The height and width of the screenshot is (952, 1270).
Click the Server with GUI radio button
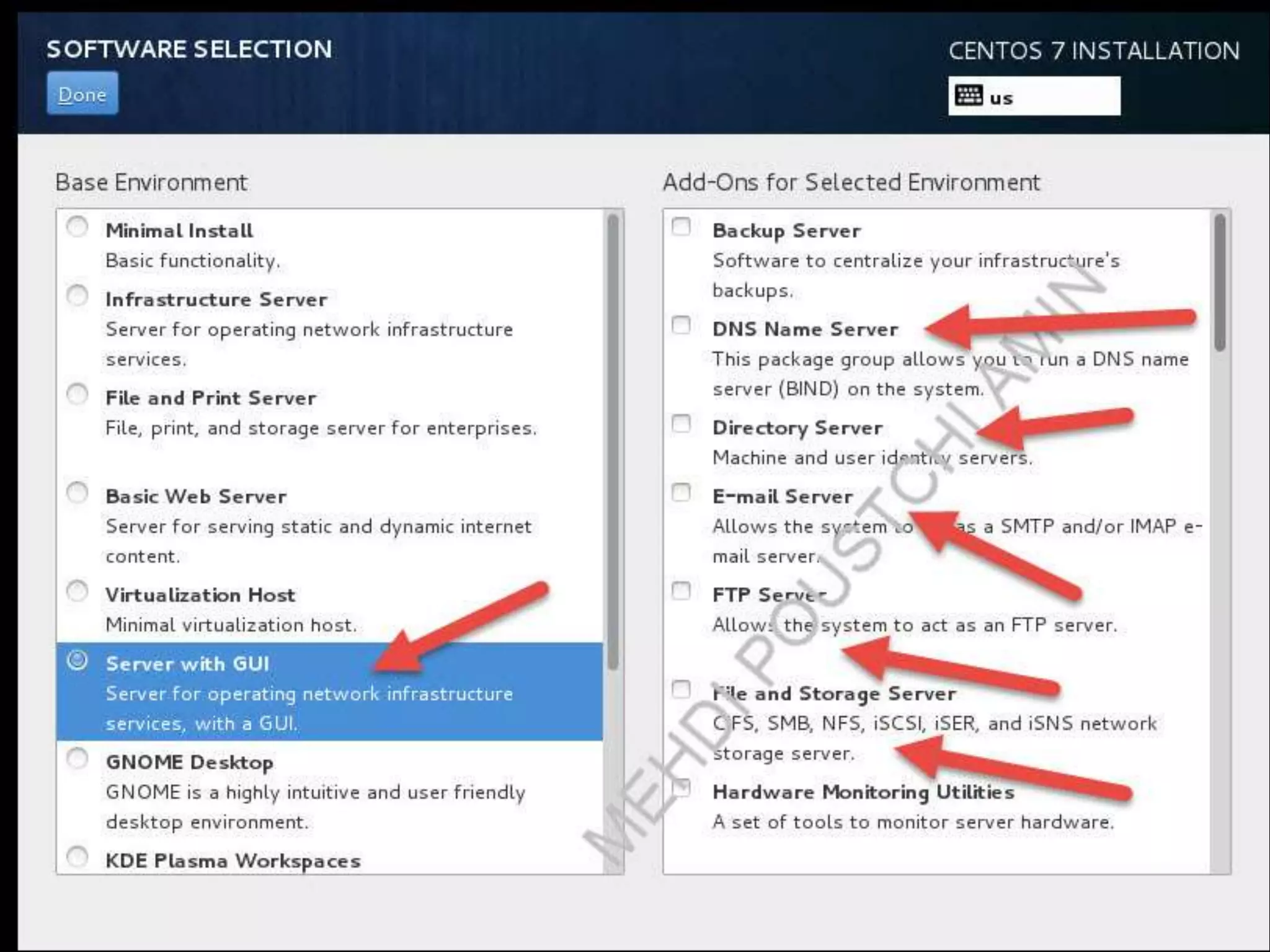pyautogui.click(x=77, y=660)
